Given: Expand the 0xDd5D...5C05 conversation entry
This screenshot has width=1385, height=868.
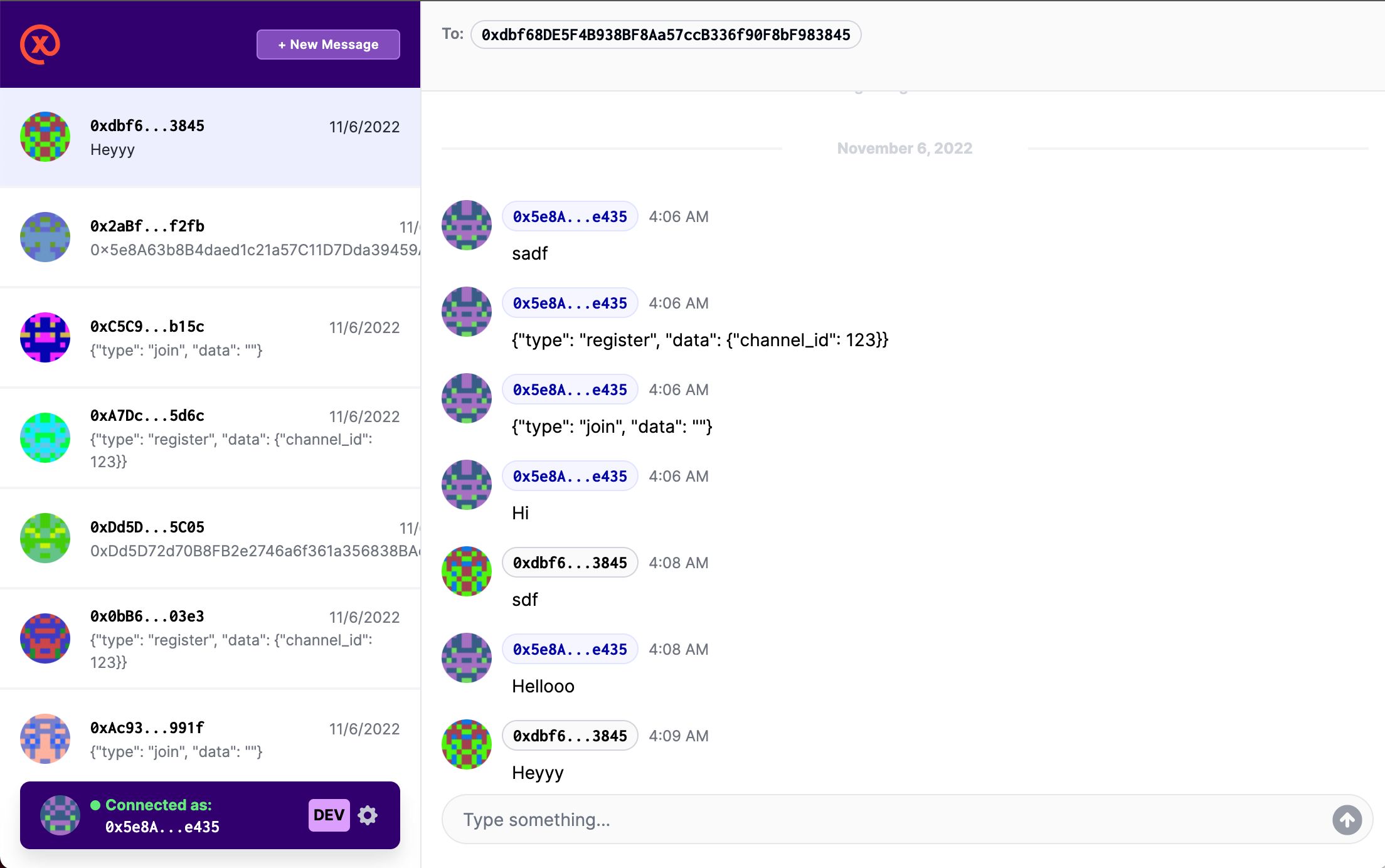Looking at the screenshot, I should point(210,537).
